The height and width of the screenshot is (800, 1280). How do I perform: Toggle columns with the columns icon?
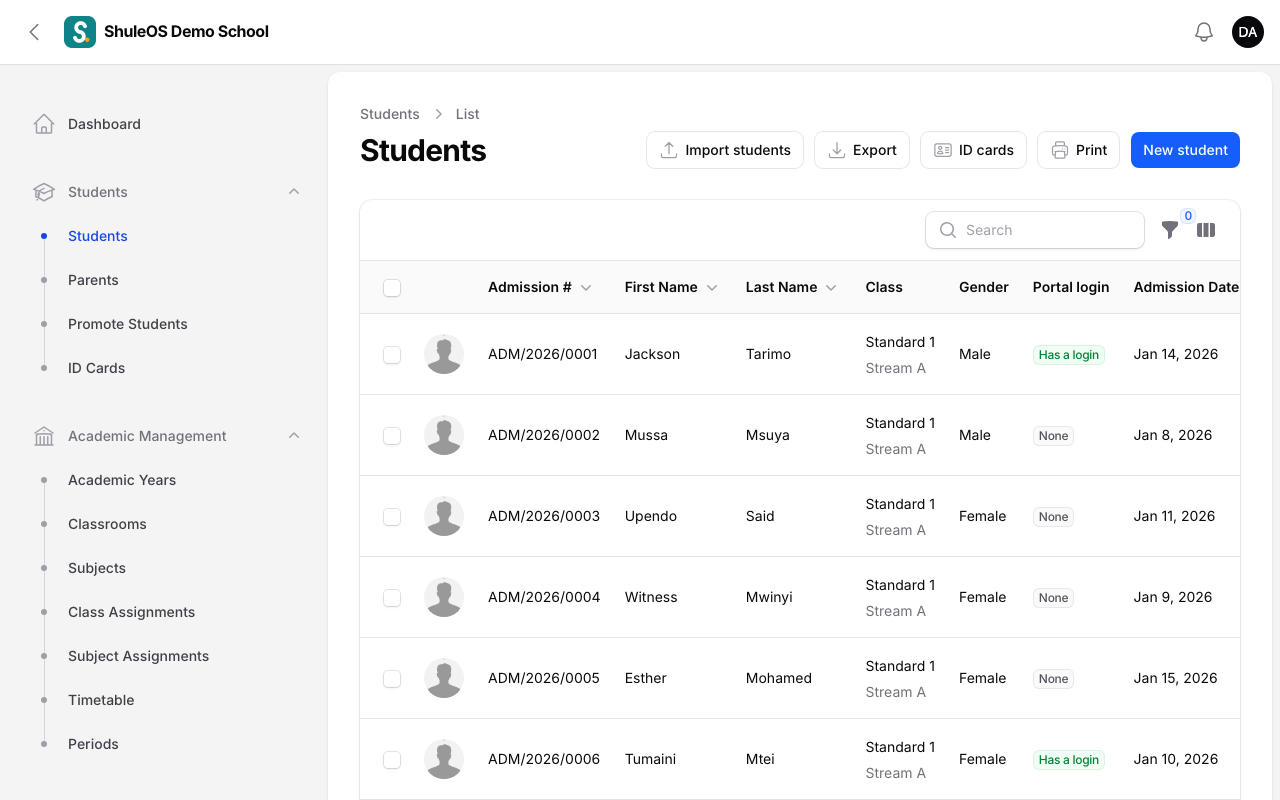(1206, 230)
